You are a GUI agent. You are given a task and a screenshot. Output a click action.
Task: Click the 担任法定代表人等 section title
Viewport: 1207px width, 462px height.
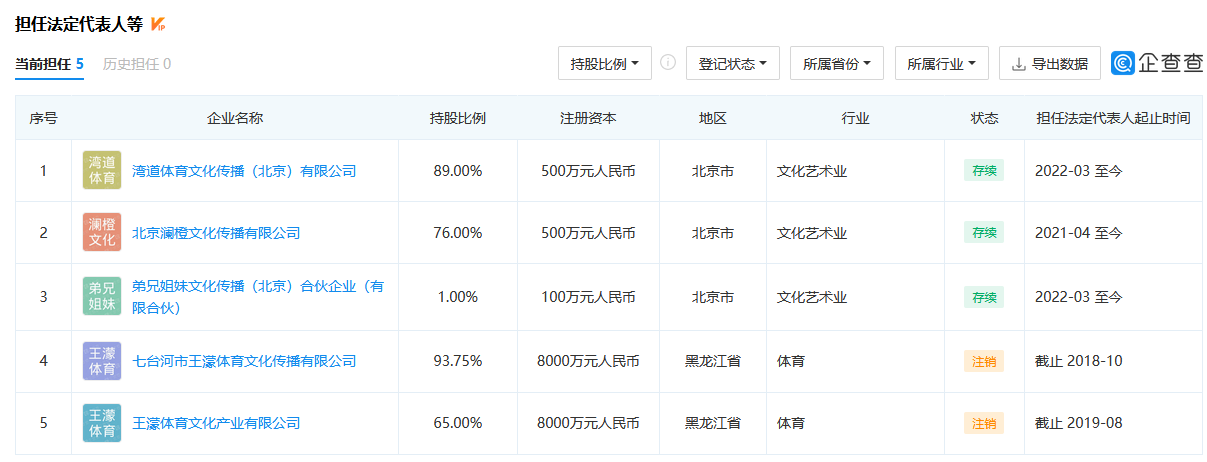click(x=79, y=24)
